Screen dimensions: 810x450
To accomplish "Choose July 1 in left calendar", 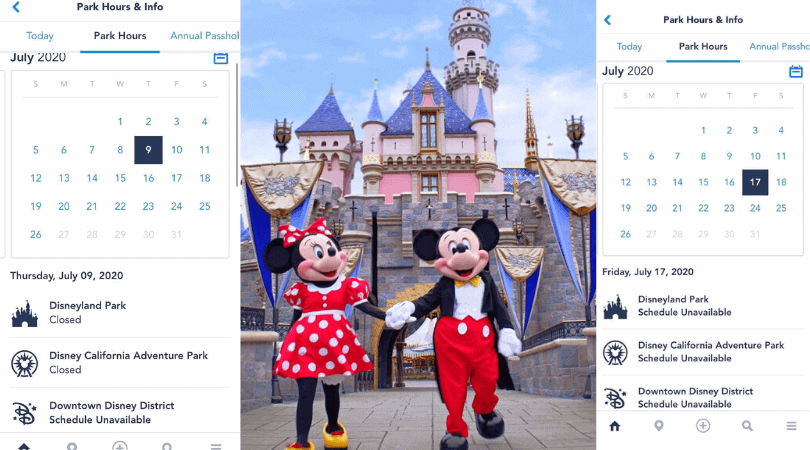I will (x=120, y=122).
